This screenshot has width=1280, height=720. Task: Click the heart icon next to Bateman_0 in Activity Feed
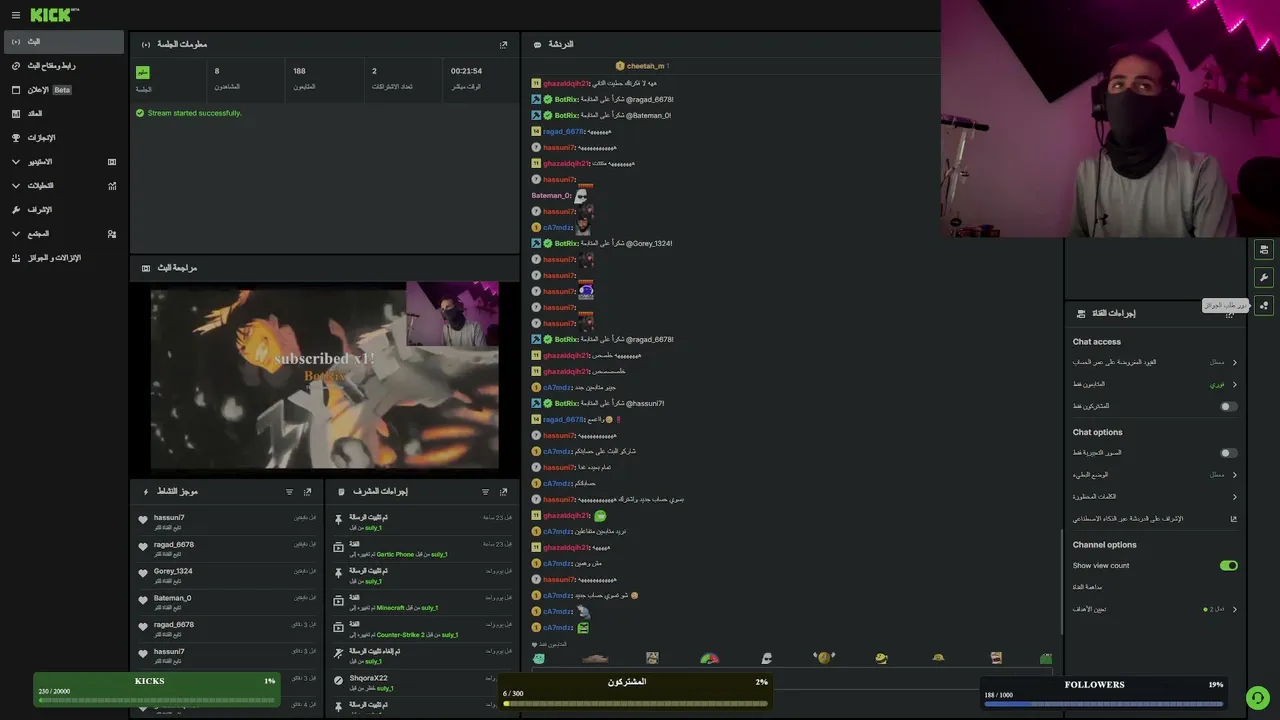pos(143,600)
